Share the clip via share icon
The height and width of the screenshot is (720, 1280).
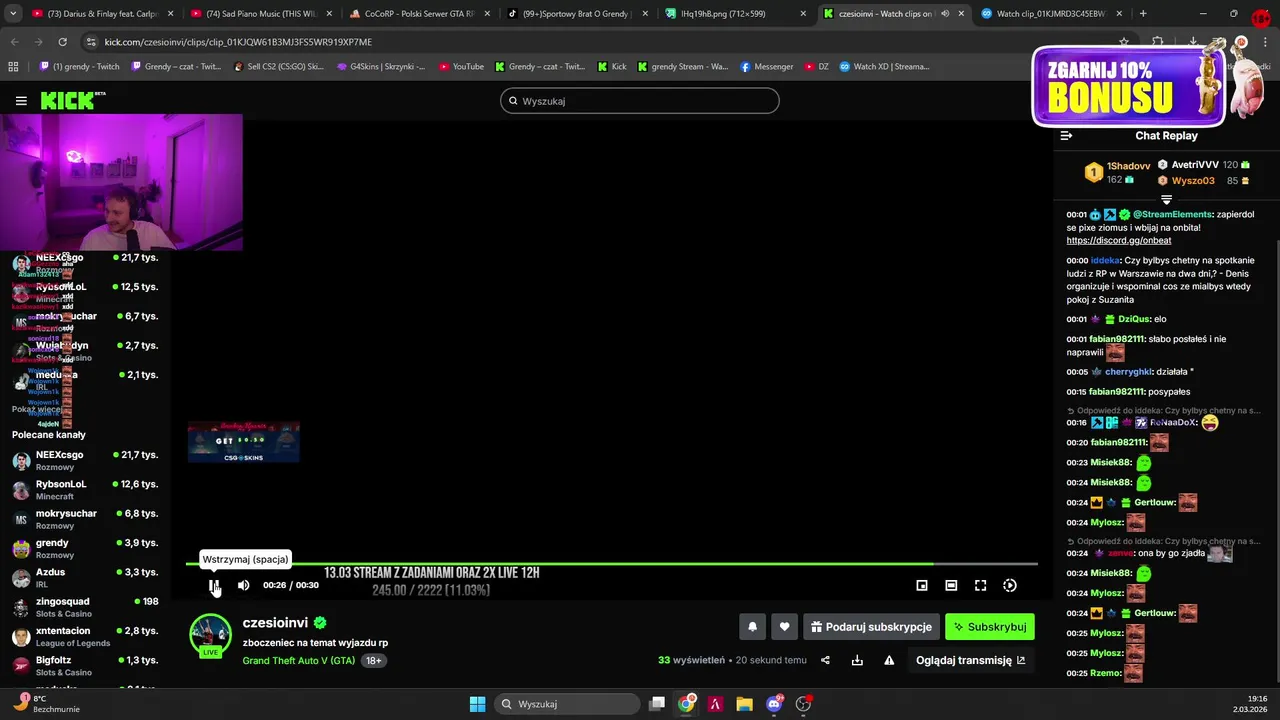(825, 660)
